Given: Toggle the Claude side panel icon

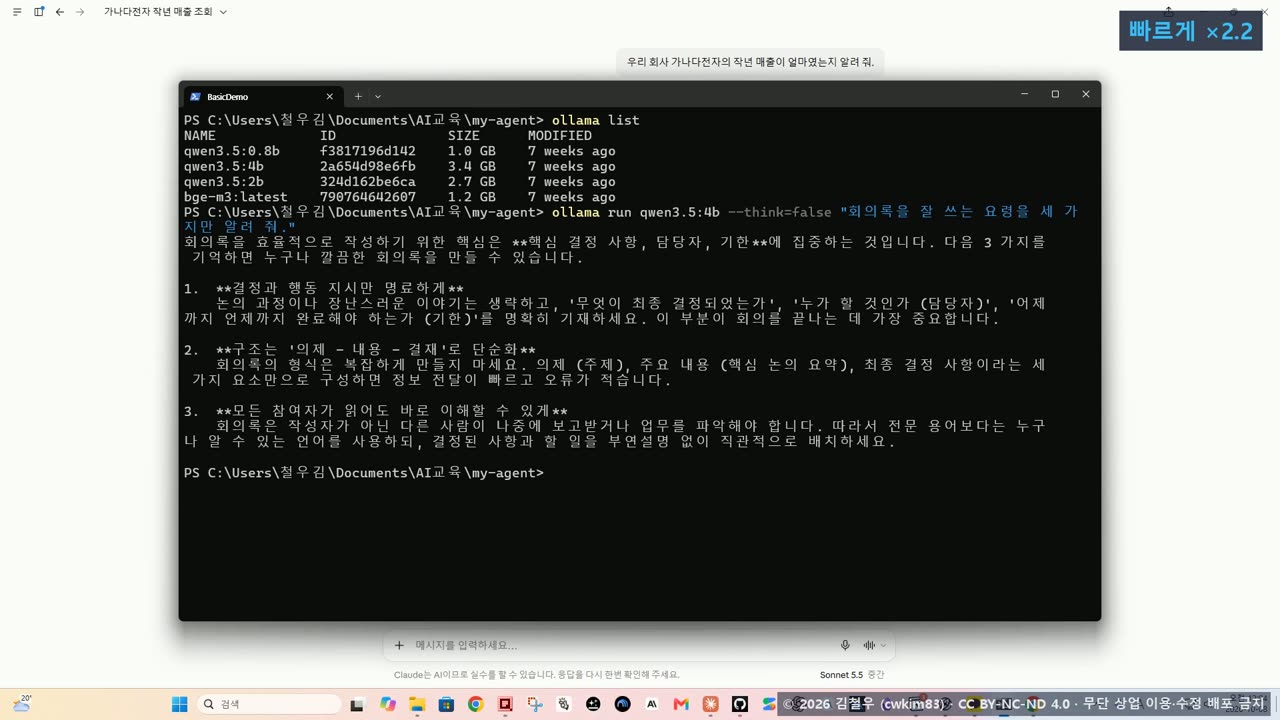Looking at the screenshot, I should tap(39, 12).
